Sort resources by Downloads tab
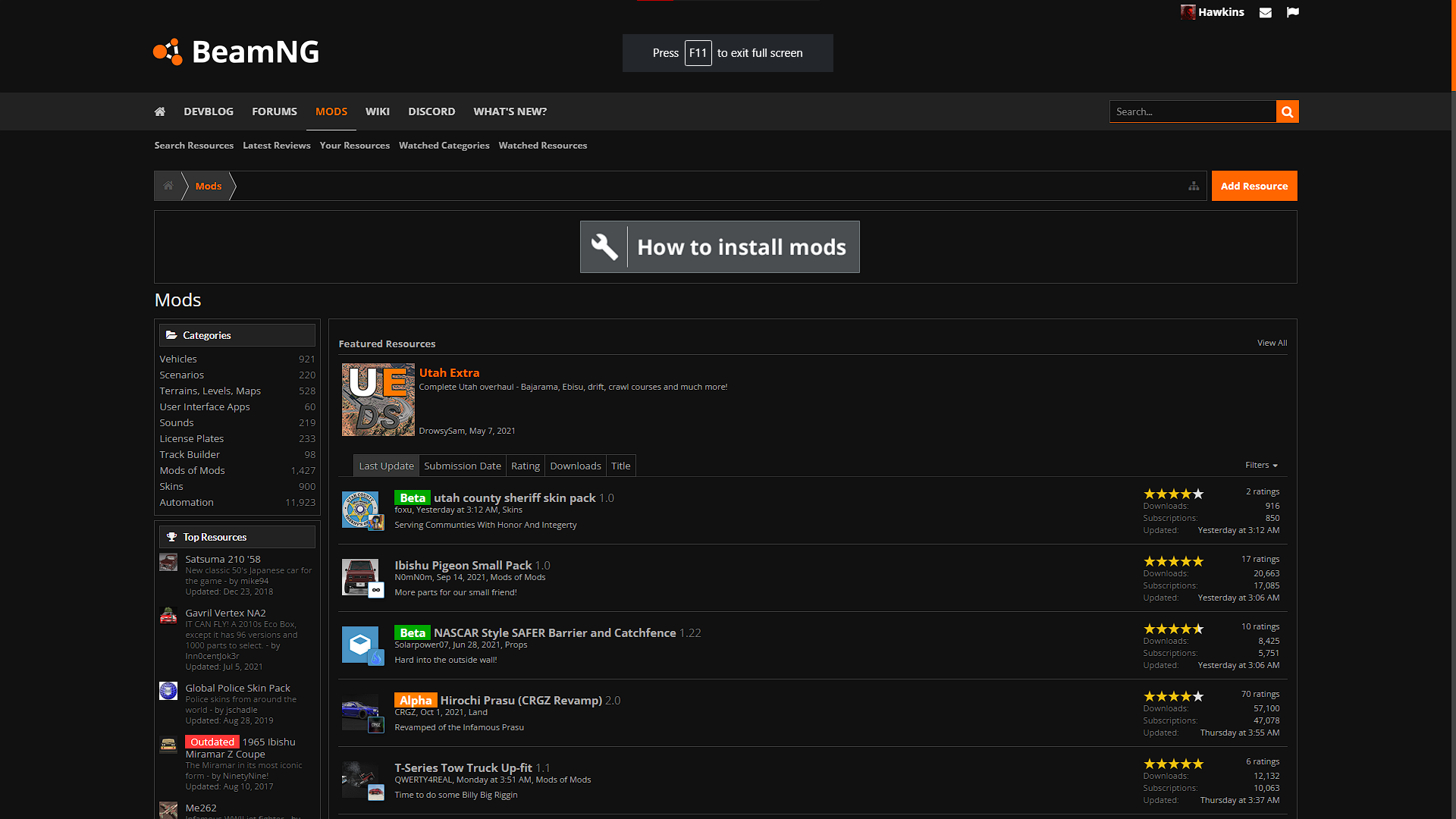Viewport: 1456px width, 819px height. 575,466
